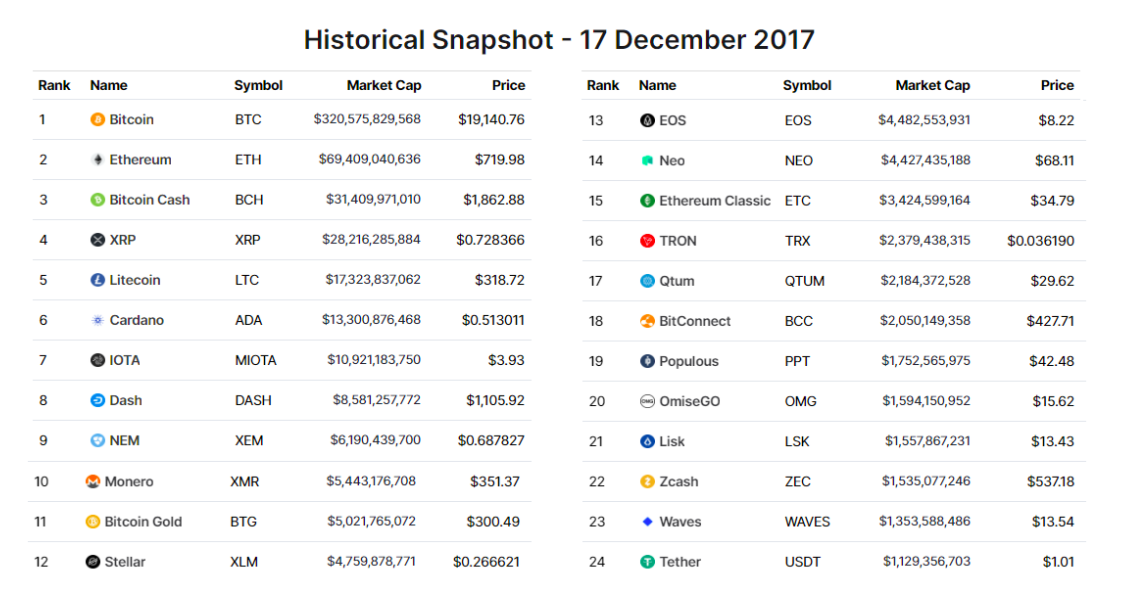Image resolution: width=1129 pixels, height=605 pixels.
Task: Select the Zcash price value $537.18
Action: [1051, 482]
